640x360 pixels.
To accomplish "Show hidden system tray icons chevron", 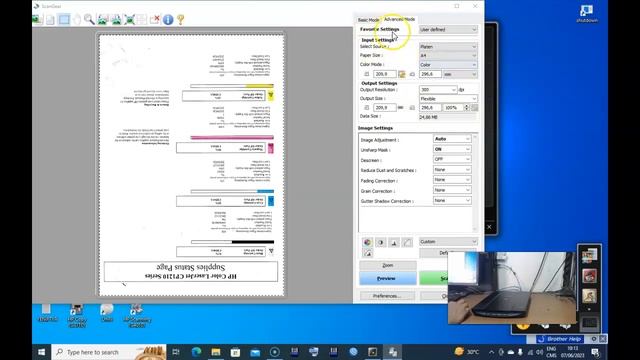I will click(491, 352).
